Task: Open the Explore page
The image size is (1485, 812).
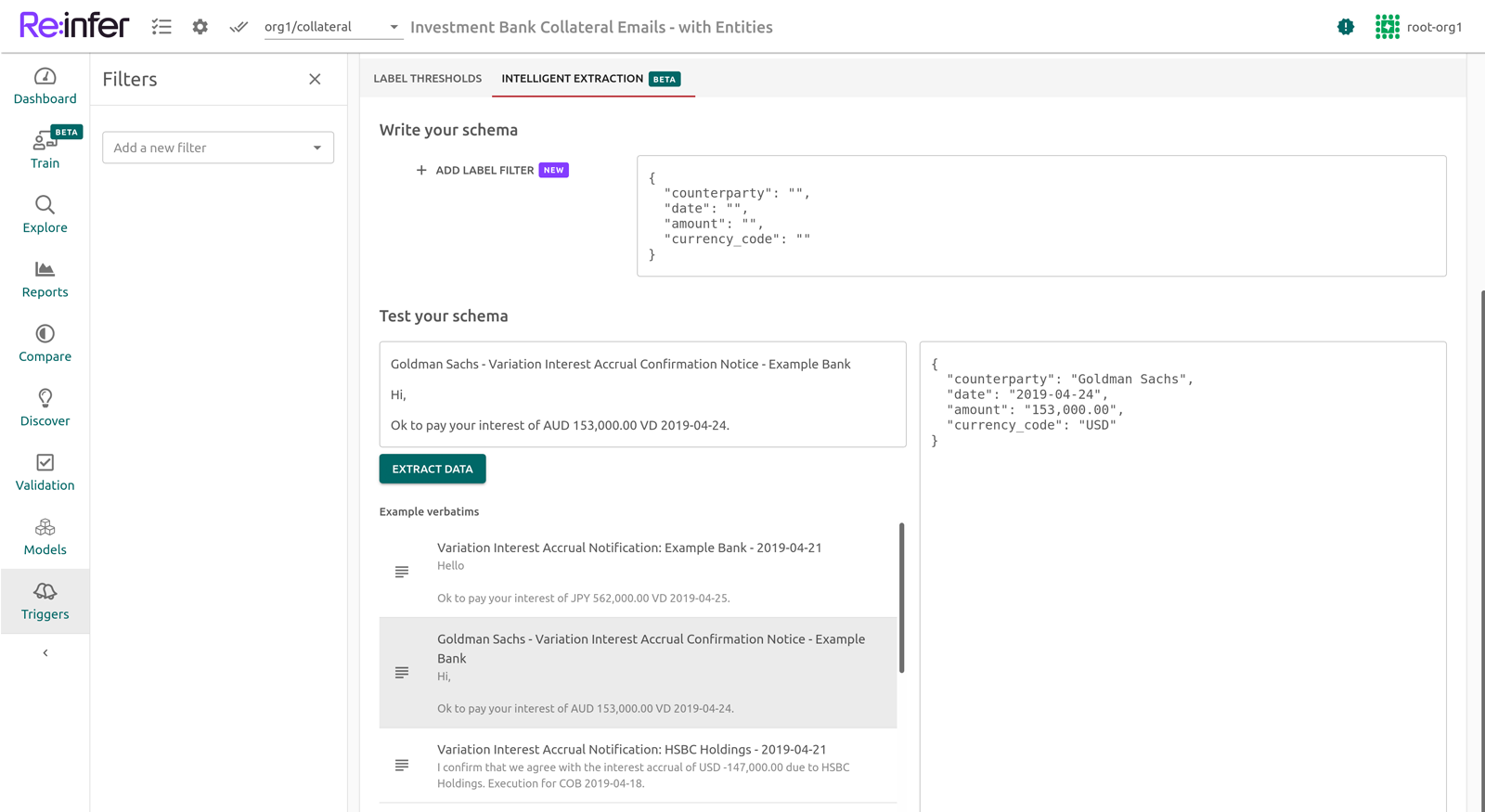Action: 45,215
